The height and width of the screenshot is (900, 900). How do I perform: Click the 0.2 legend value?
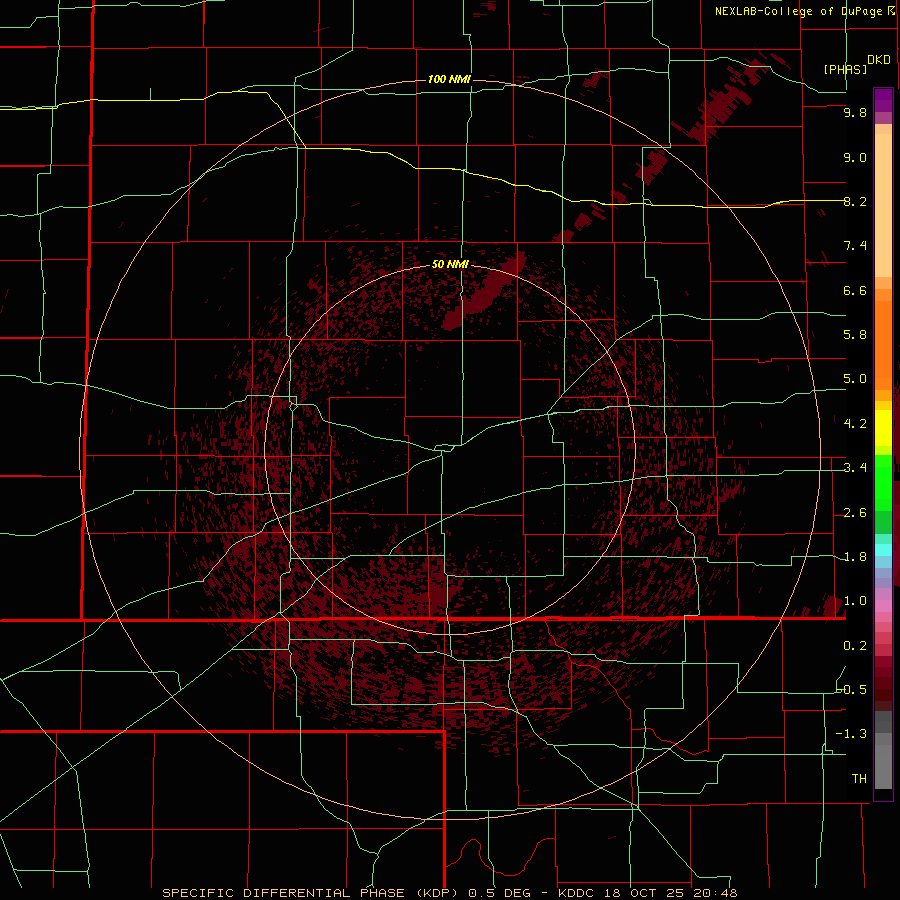pos(855,646)
